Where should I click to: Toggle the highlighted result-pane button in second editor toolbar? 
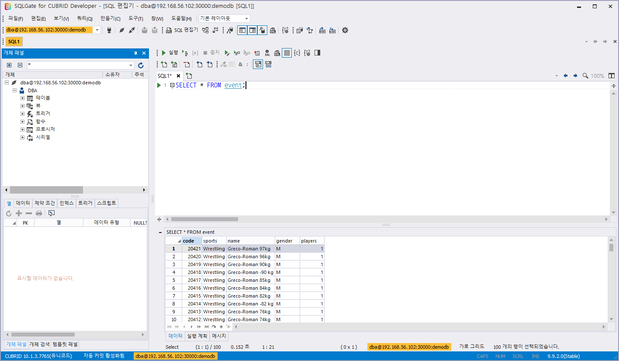pyautogui.click(x=258, y=64)
